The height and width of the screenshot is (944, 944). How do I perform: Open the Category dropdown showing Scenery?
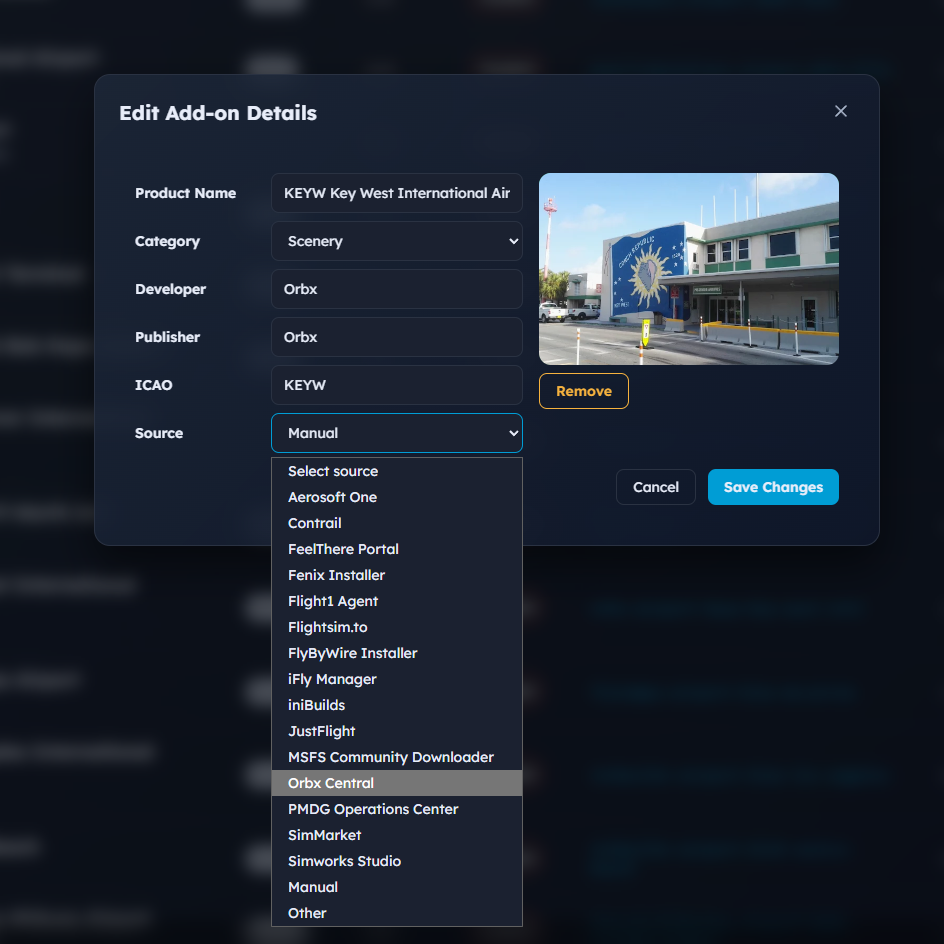[x=396, y=241]
